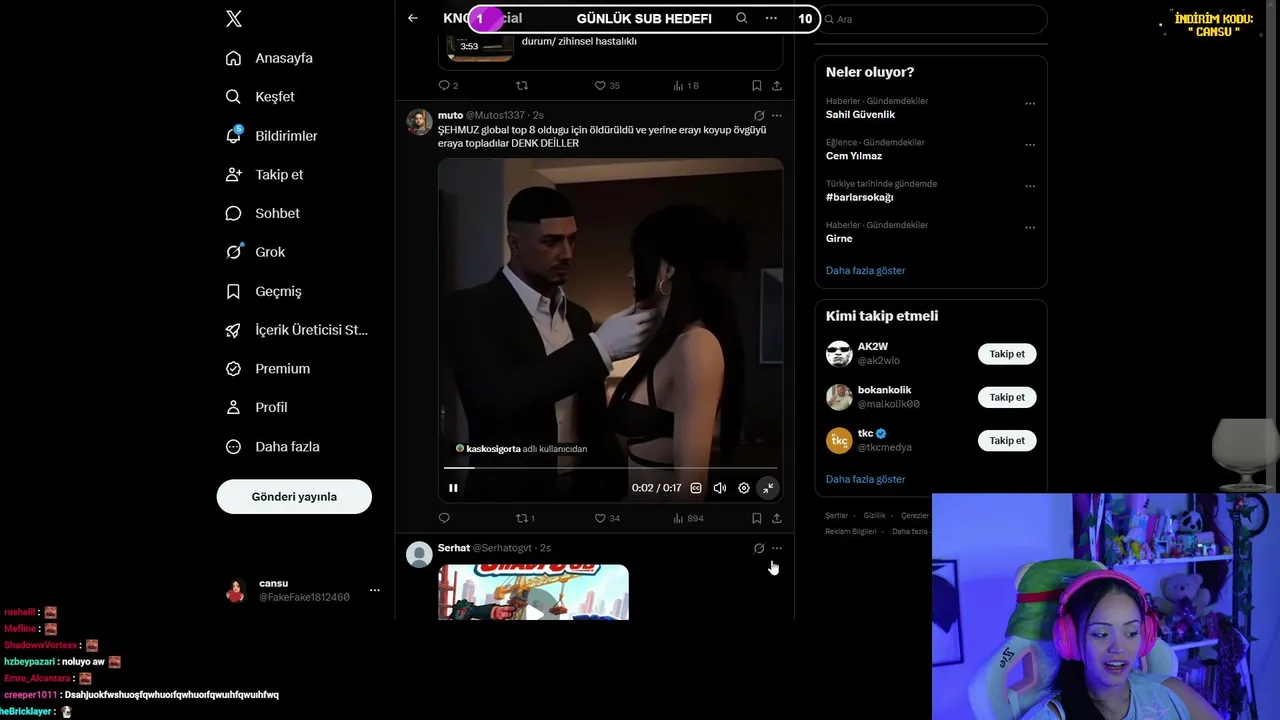Seek on the video progress bar
Image resolution: width=1280 pixels, height=720 pixels.
[610, 467]
